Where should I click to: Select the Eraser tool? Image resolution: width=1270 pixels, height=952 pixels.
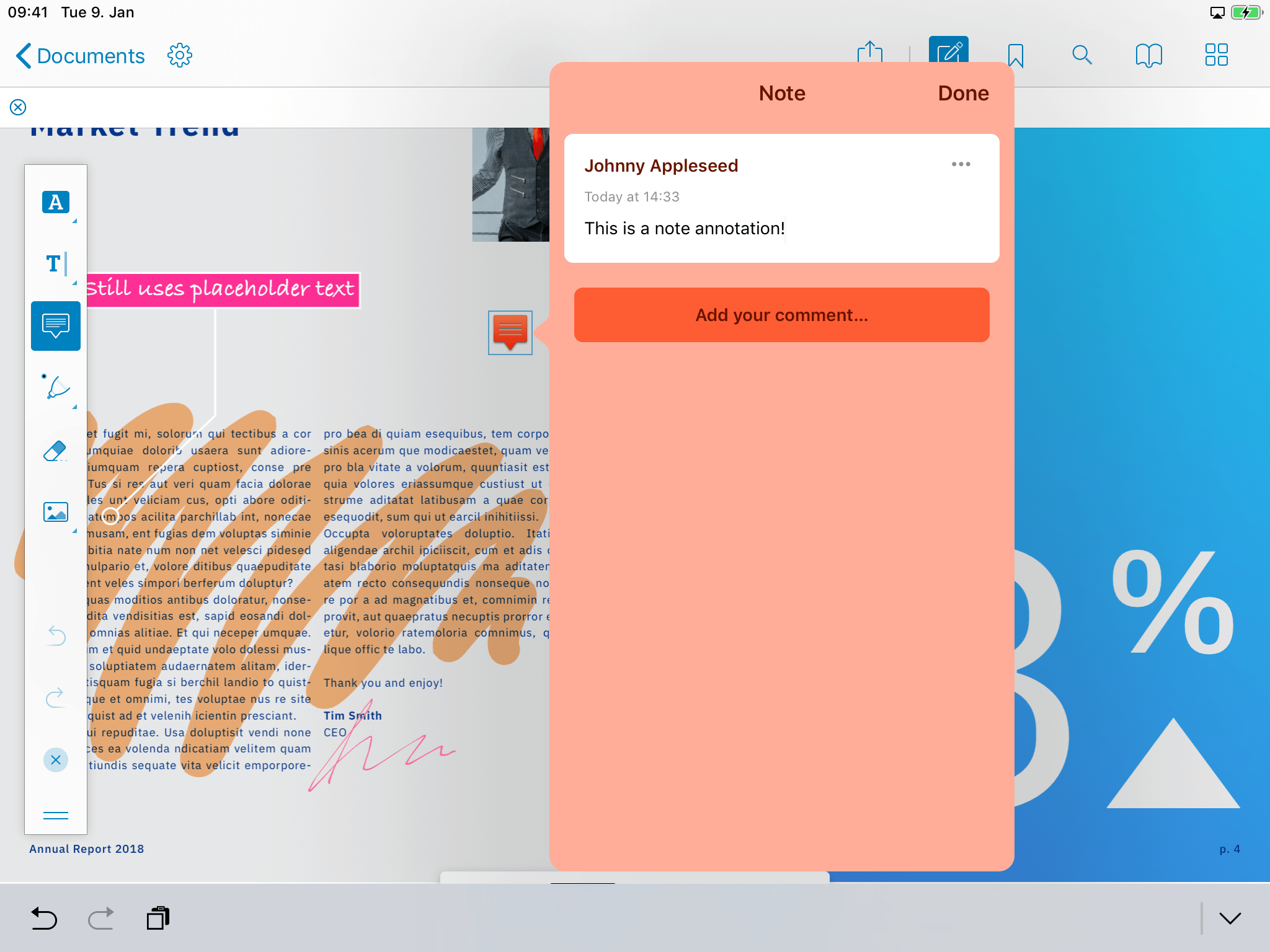(55, 450)
